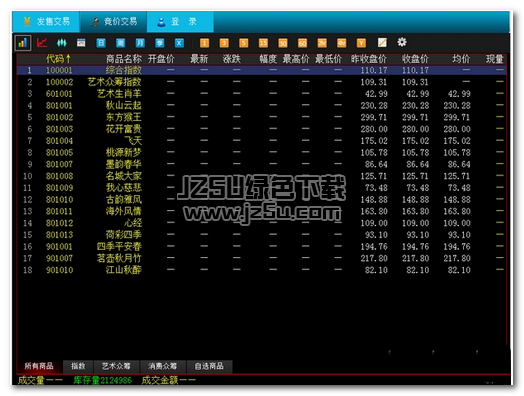Switch to the 指数 bottom tab
This screenshot has width=524, height=396.
click(78, 366)
